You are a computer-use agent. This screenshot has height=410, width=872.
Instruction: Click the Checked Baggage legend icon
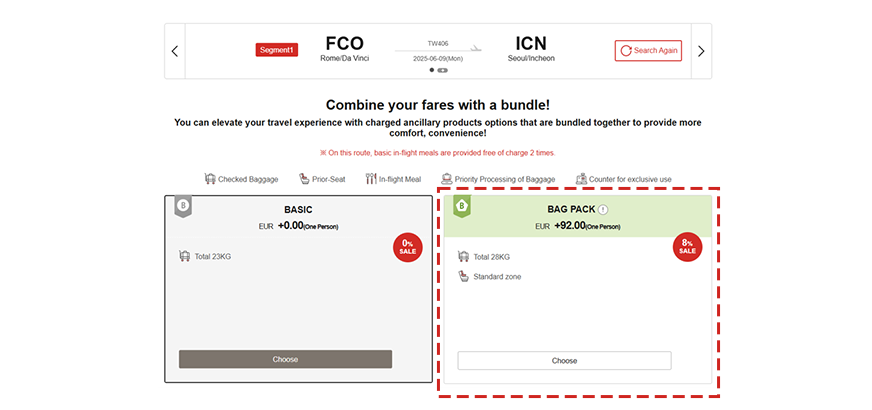pos(210,179)
